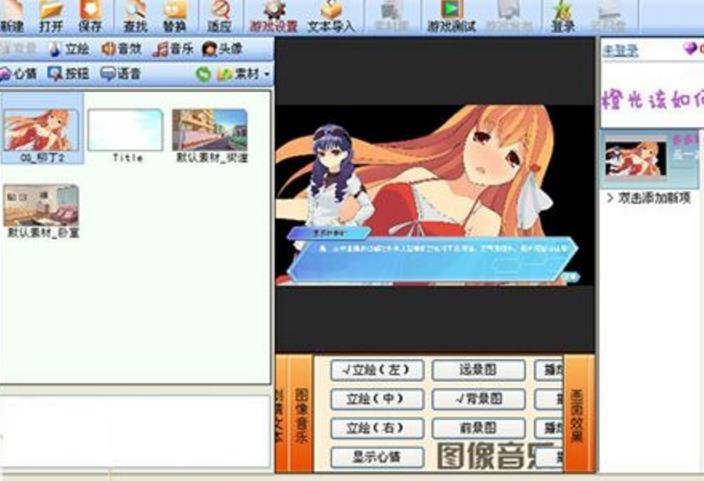The width and height of the screenshot is (704, 481).
Task: Open the 素材 materials dropdown
Action: point(244,74)
